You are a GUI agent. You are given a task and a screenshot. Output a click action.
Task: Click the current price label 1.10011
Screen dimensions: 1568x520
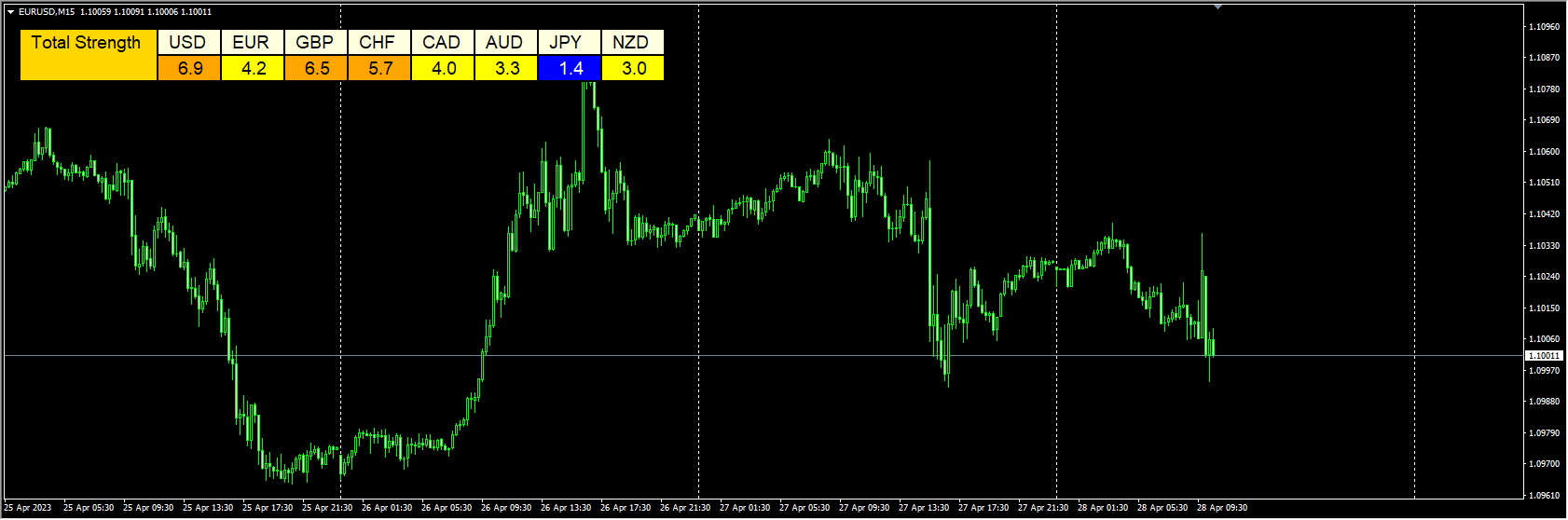[x=1544, y=356]
